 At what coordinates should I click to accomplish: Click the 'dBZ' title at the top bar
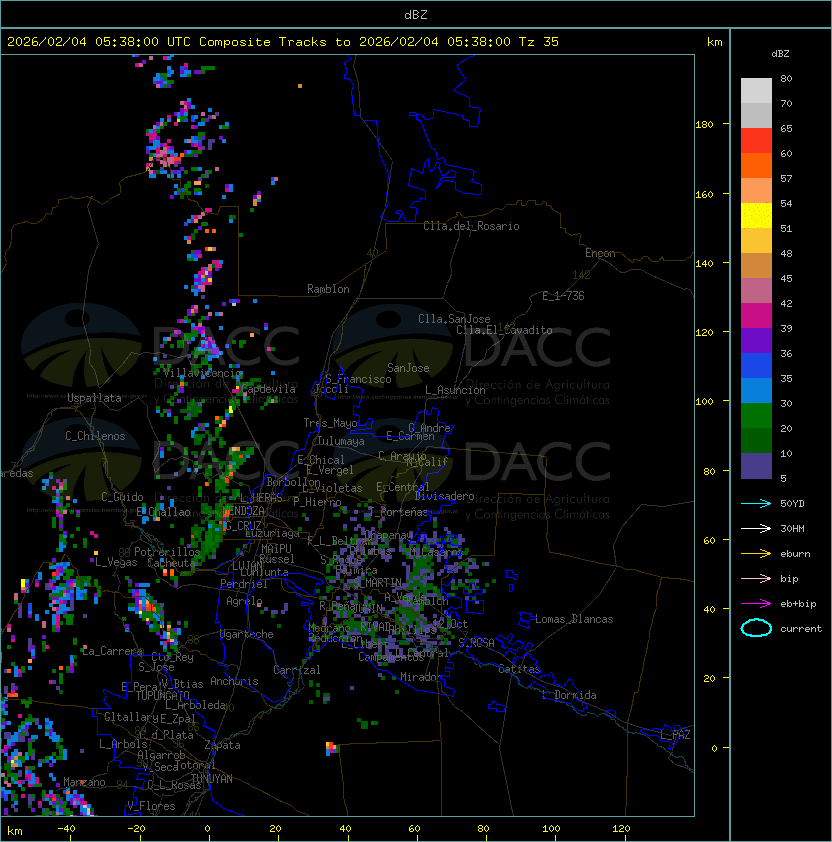point(416,14)
